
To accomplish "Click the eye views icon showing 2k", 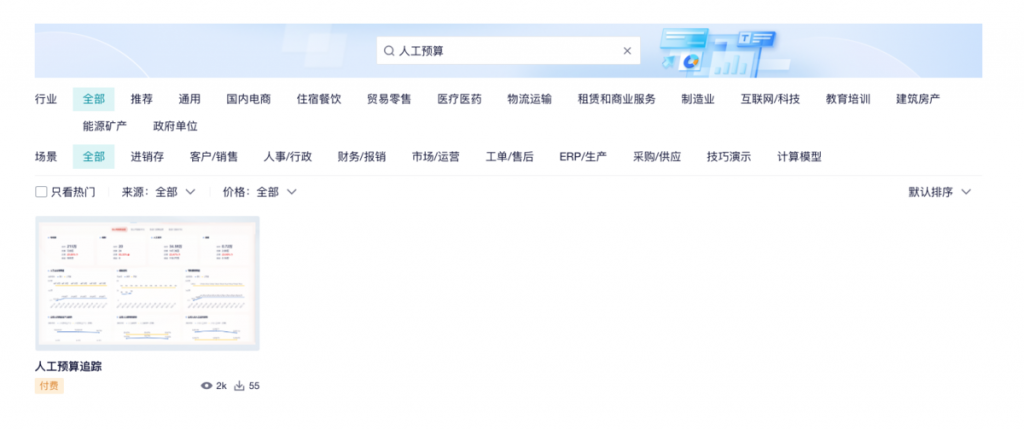I will click(x=206, y=386).
